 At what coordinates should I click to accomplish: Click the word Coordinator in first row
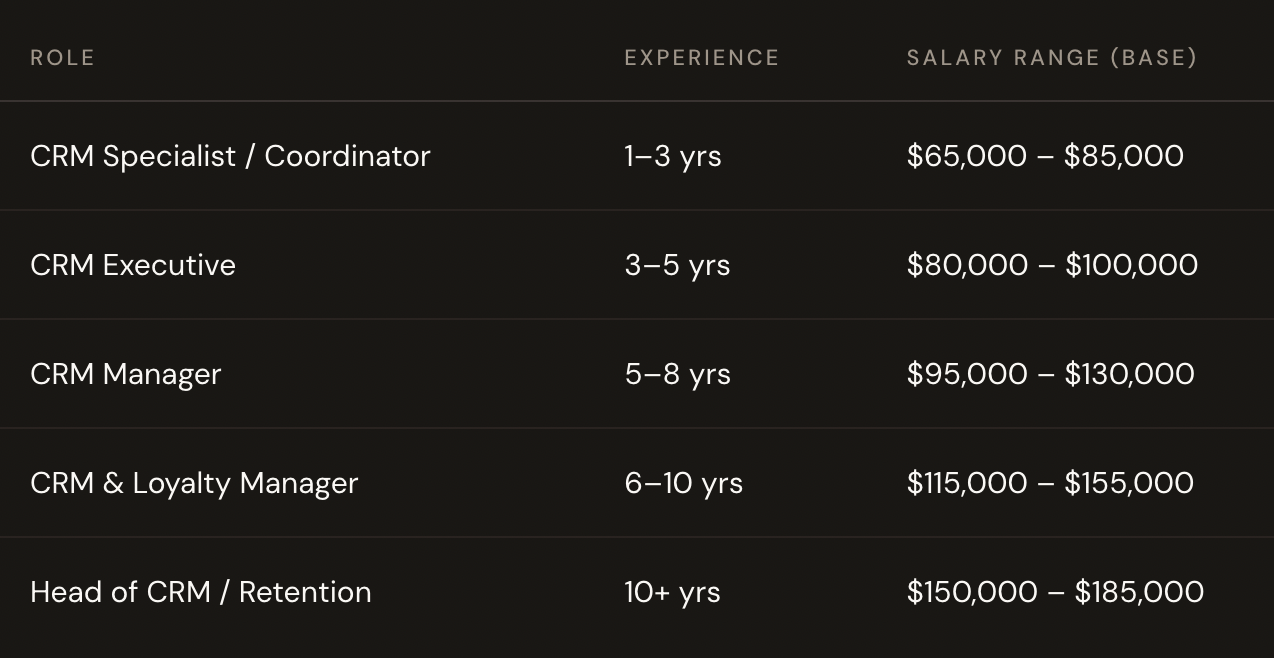click(x=347, y=156)
